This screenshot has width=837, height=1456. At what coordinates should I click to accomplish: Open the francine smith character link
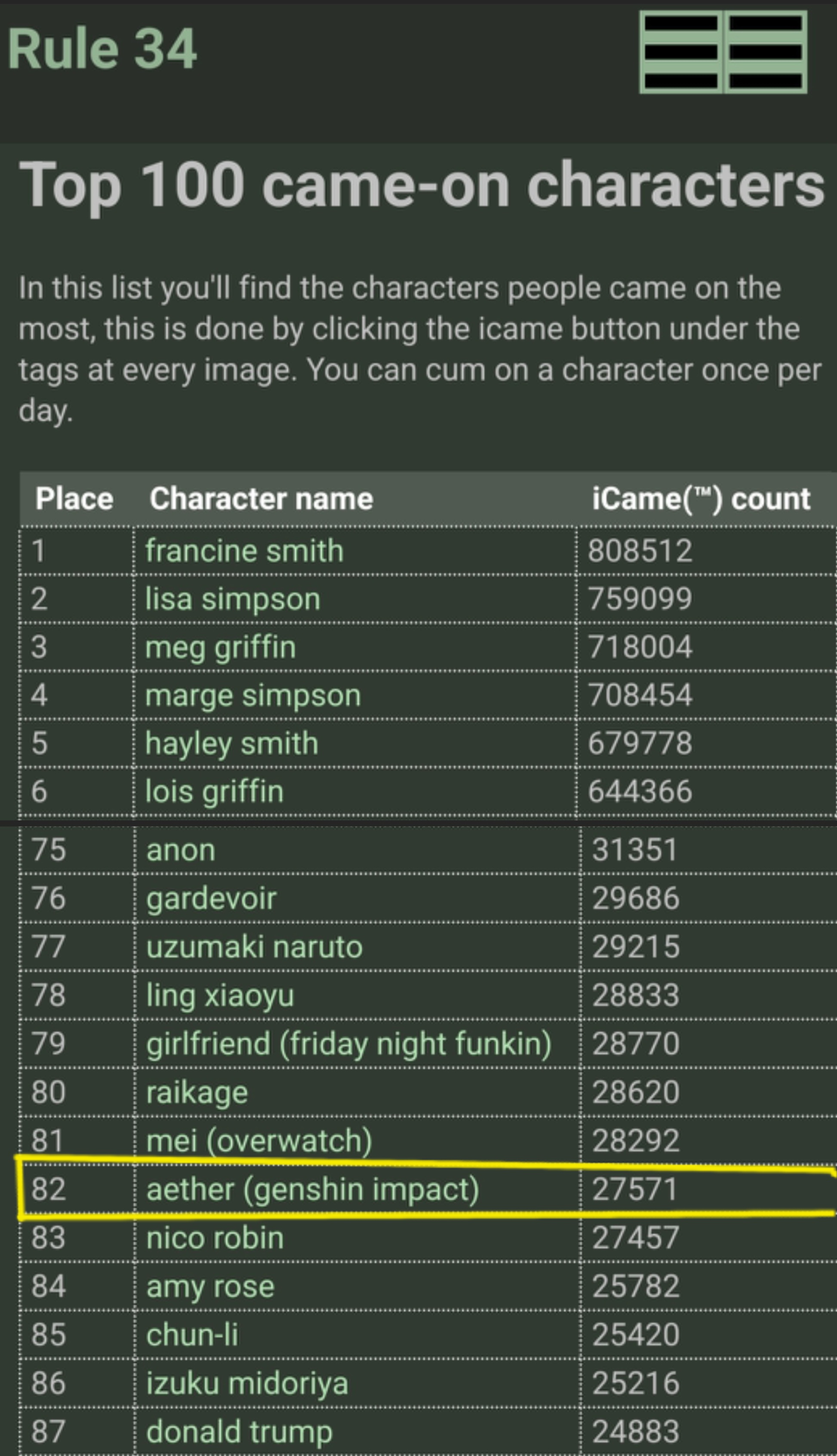(244, 551)
